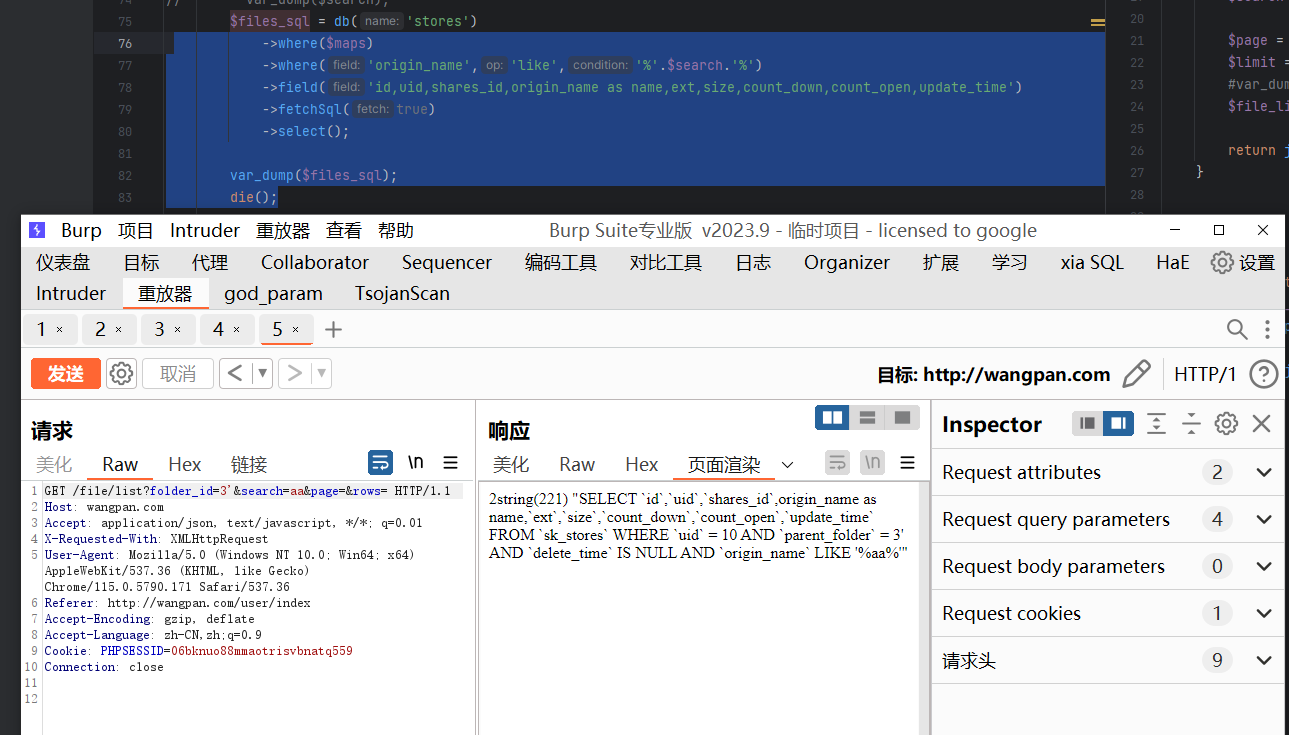Open the Intruder menu in menu bar
1289x735 pixels.
(x=205, y=230)
